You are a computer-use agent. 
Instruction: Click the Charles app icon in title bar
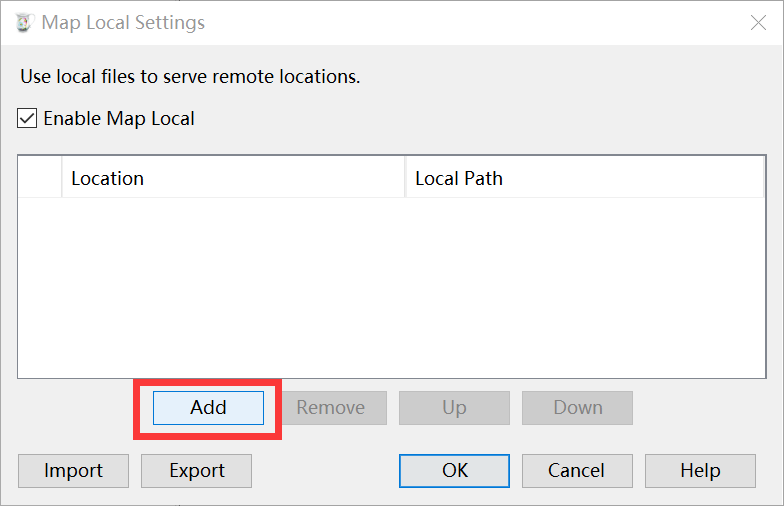[24, 22]
